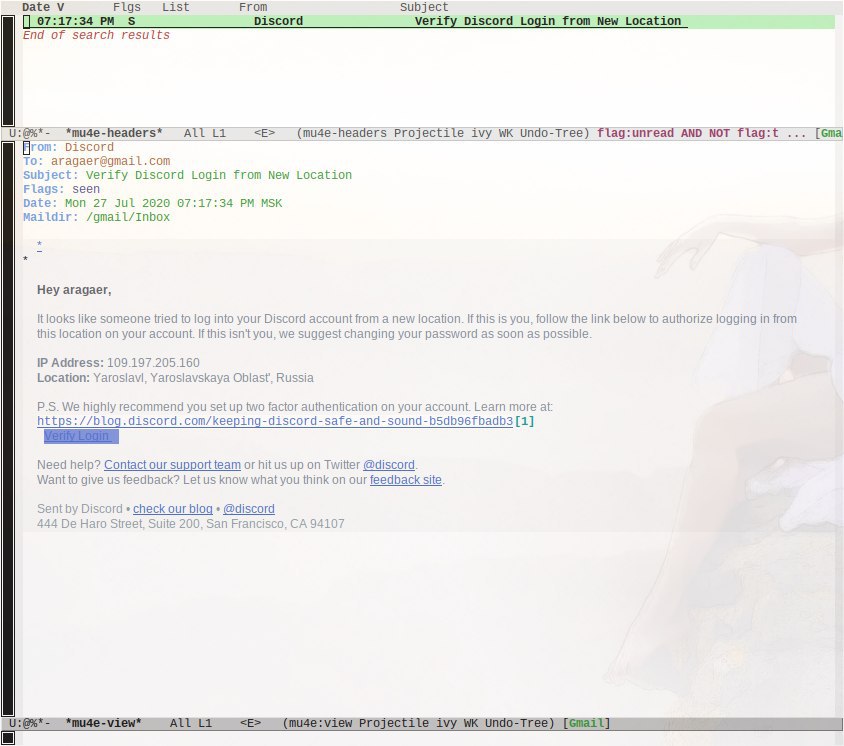Click the message view left scrollbar

(x=8, y=429)
